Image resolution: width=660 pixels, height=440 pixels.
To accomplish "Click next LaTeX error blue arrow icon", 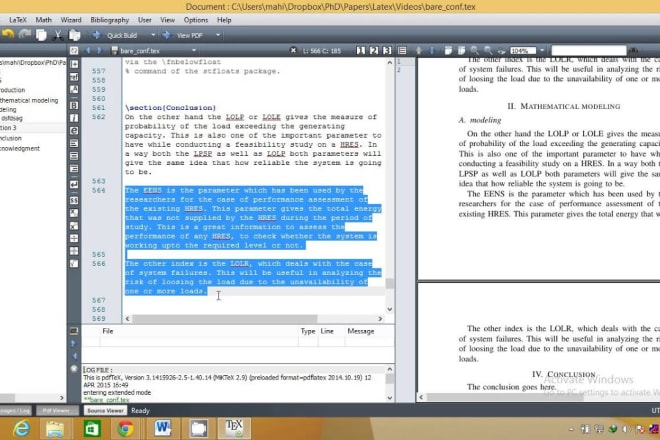I will click(74, 344).
